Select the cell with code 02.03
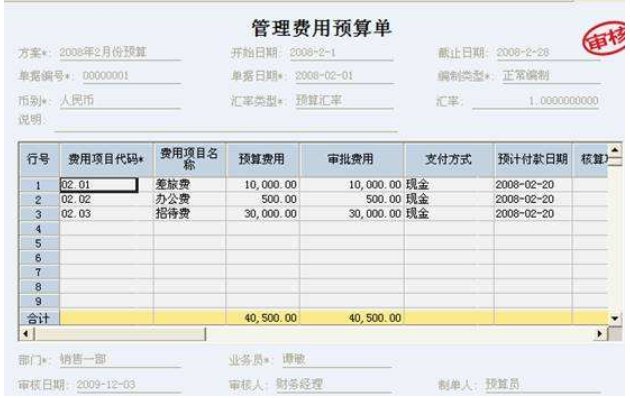This screenshot has height=398, width=630. [106, 214]
